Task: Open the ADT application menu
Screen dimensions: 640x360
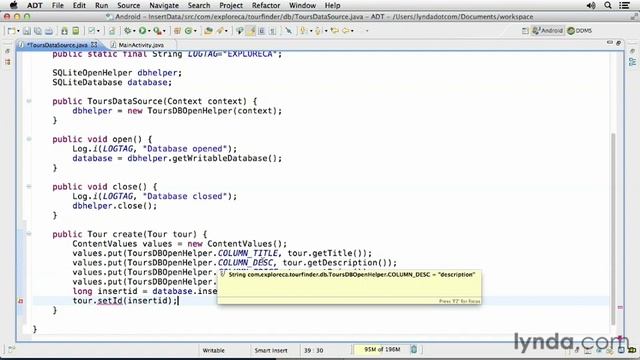Action: pyautogui.click(x=35, y=5)
